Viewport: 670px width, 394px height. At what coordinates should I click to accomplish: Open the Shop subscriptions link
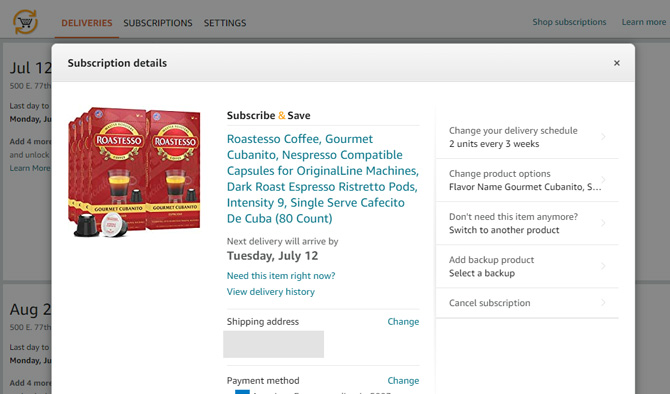(x=569, y=22)
